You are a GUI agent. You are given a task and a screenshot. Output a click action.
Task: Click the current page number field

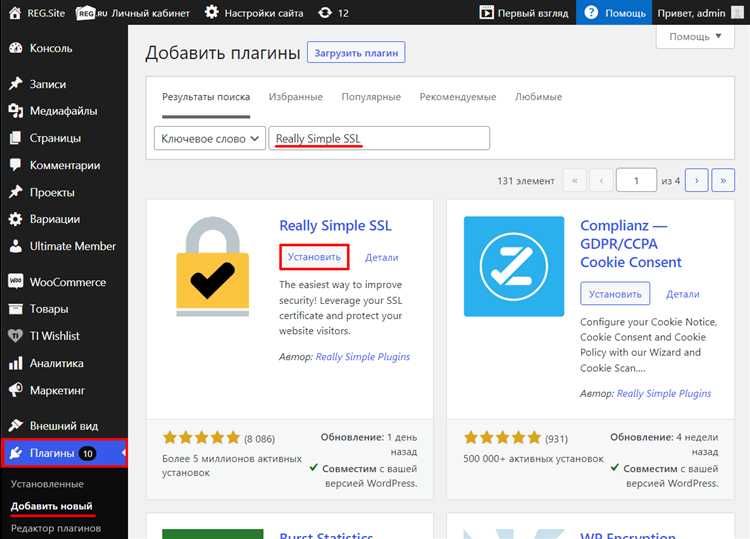click(636, 180)
